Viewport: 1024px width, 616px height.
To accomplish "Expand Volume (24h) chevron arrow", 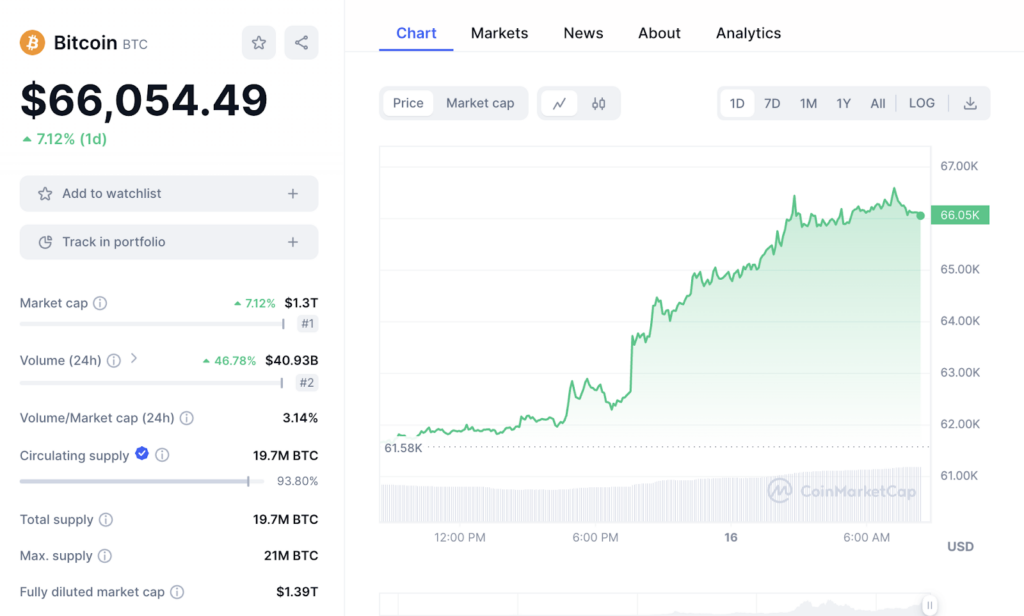I will point(134,359).
